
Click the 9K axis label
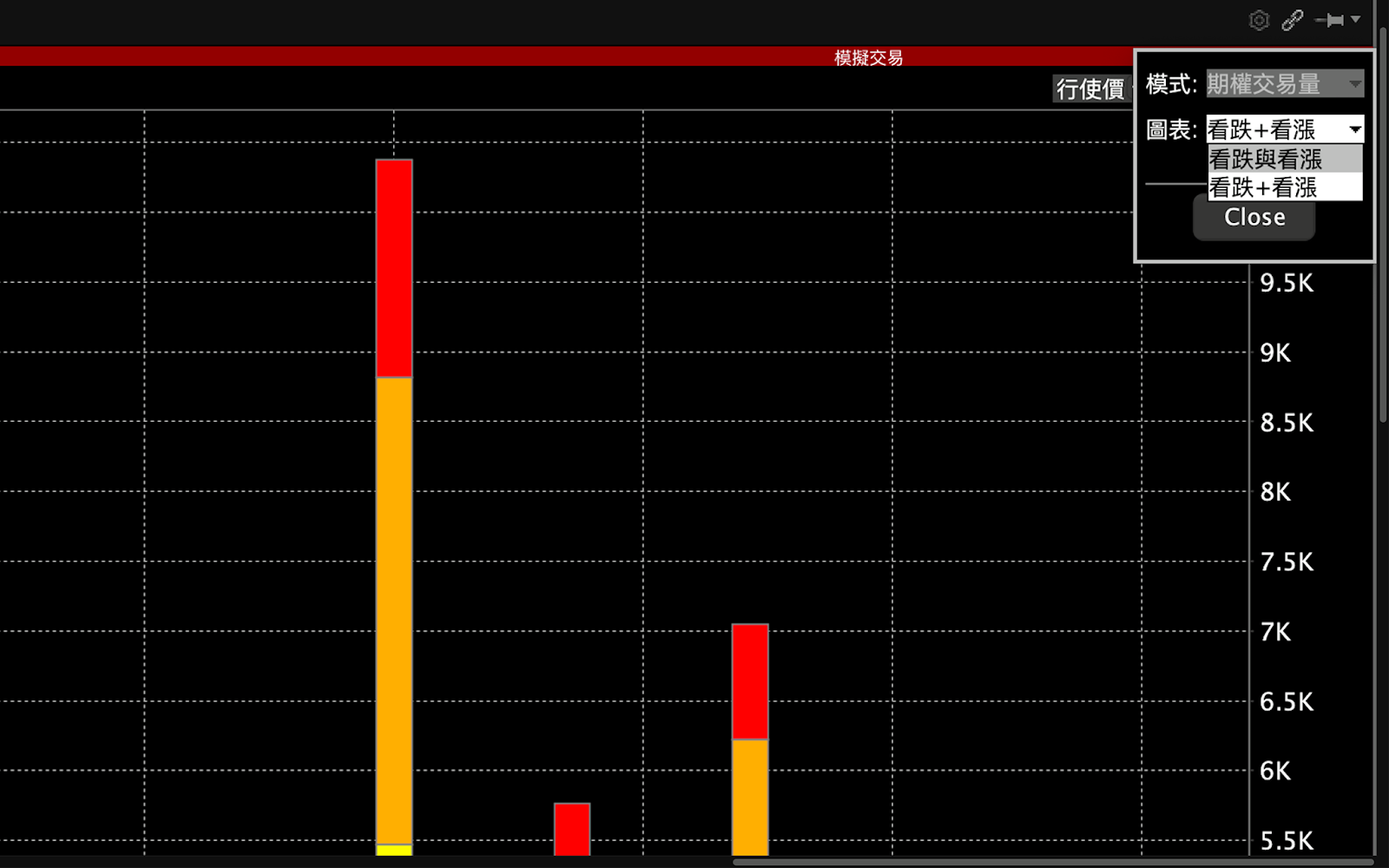click(x=1275, y=353)
